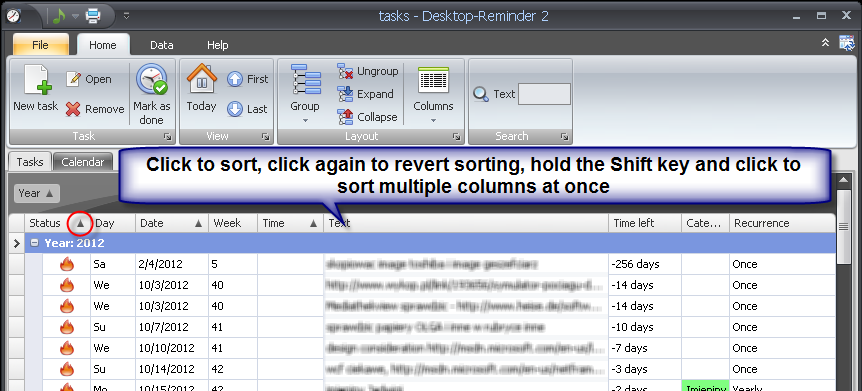Open the File menu tab
This screenshot has width=862, height=391.
tap(40, 45)
